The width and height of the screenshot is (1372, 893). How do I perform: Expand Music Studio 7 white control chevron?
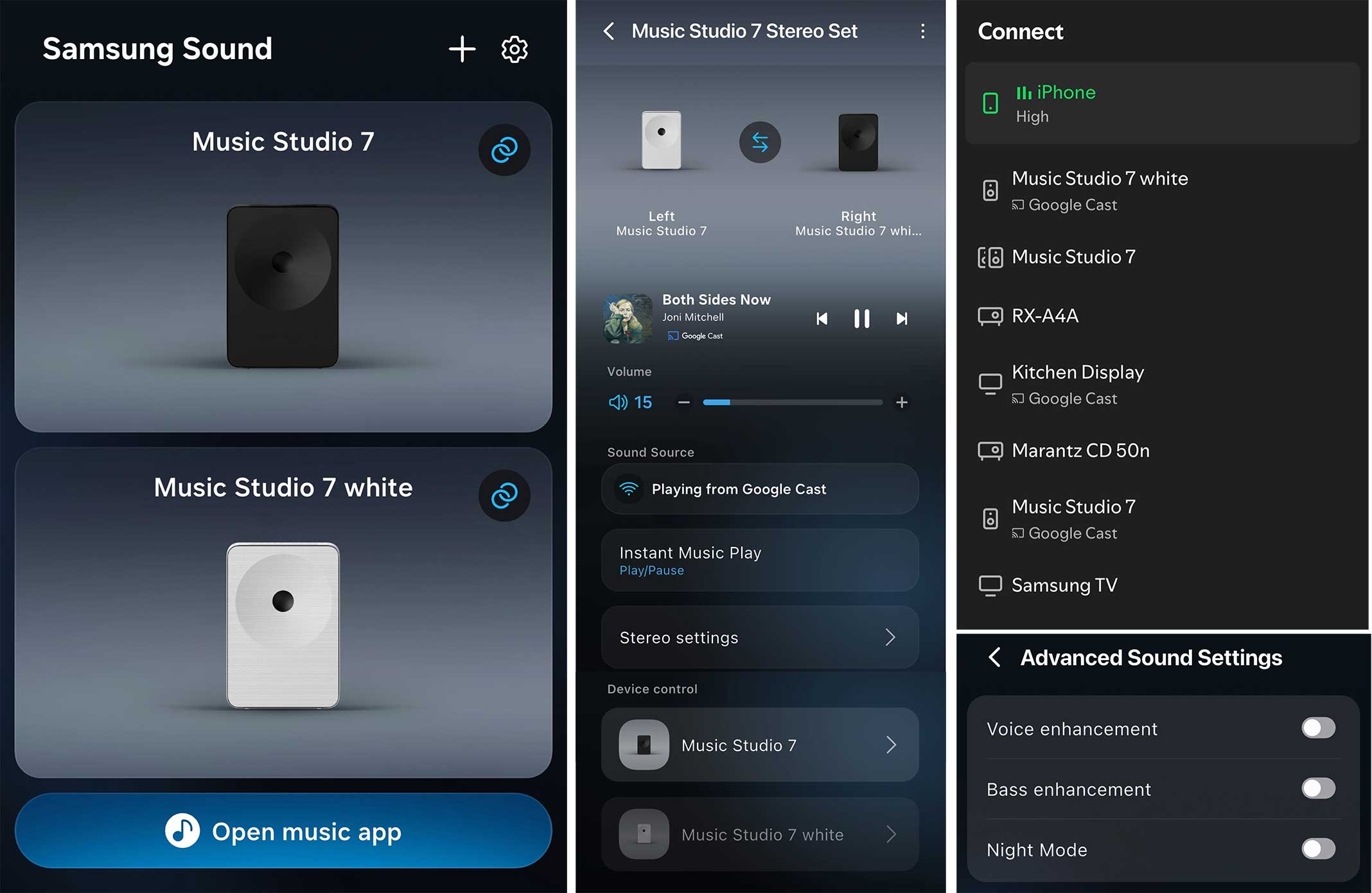pyautogui.click(x=891, y=834)
